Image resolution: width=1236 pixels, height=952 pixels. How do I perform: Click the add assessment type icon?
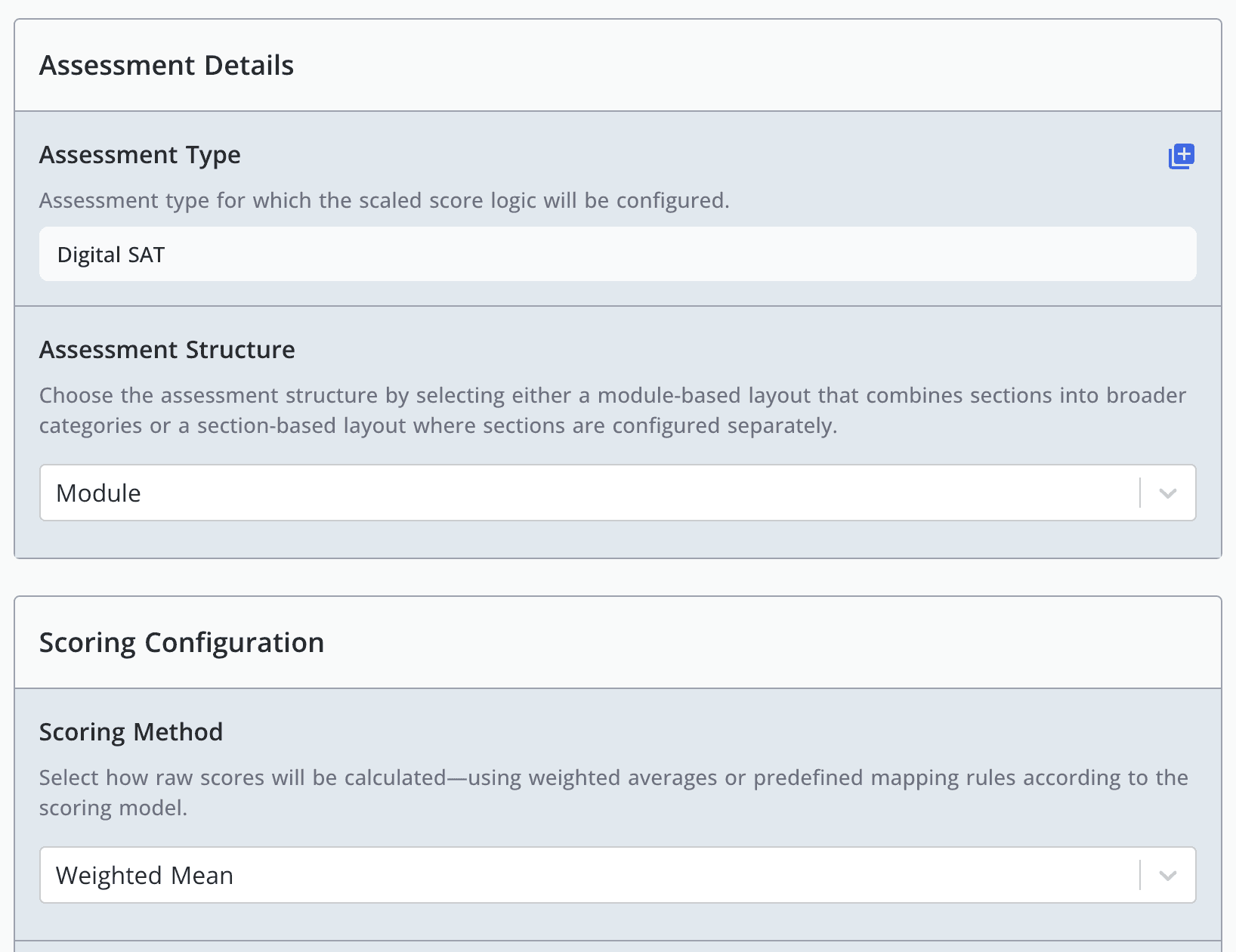click(1181, 156)
